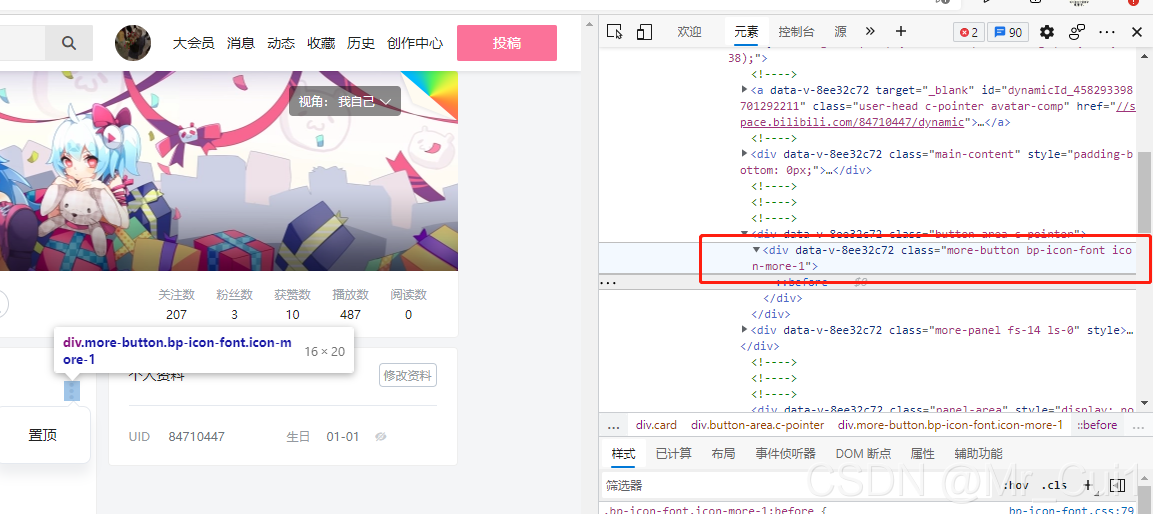Open the 辅助功能 tab
1153x514 pixels.
pos(978,454)
